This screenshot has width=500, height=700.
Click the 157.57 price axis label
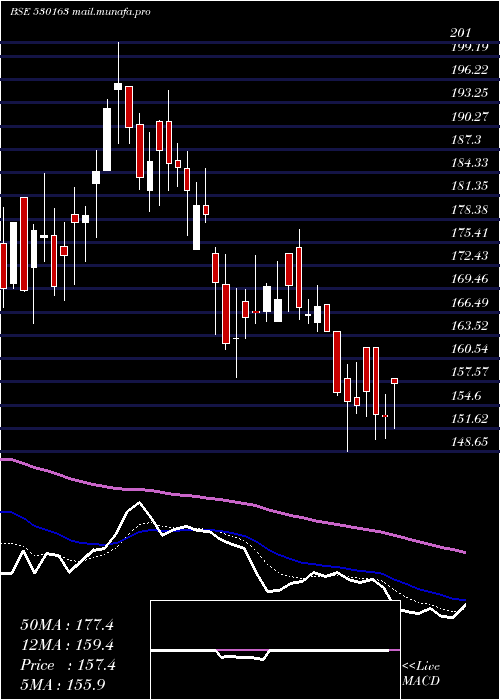[469, 372]
